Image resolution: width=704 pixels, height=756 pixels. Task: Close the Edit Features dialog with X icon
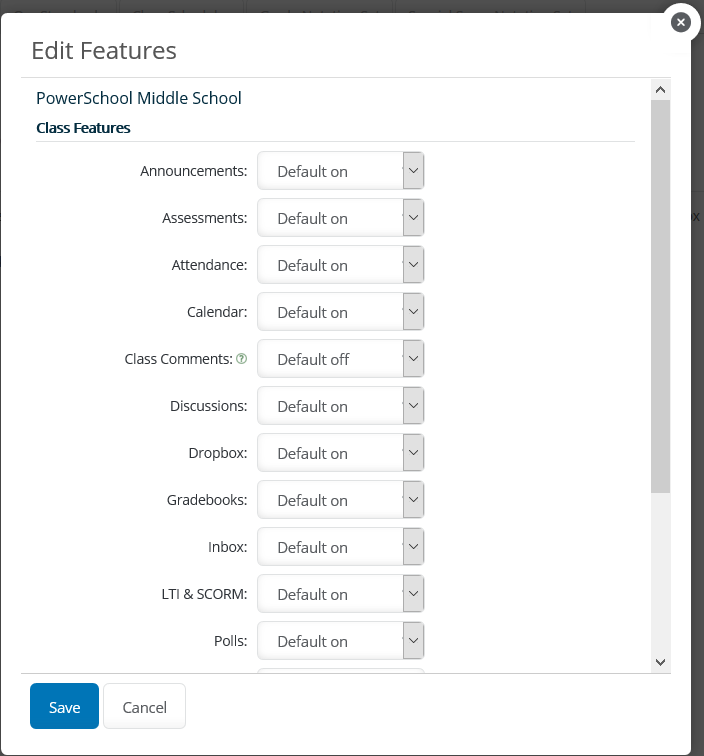(680, 22)
